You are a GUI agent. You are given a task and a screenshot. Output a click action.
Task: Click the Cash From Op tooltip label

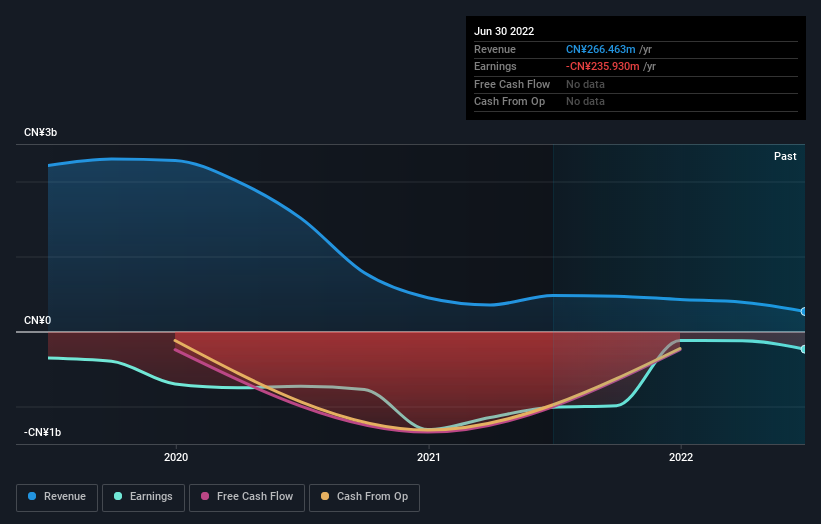509,102
